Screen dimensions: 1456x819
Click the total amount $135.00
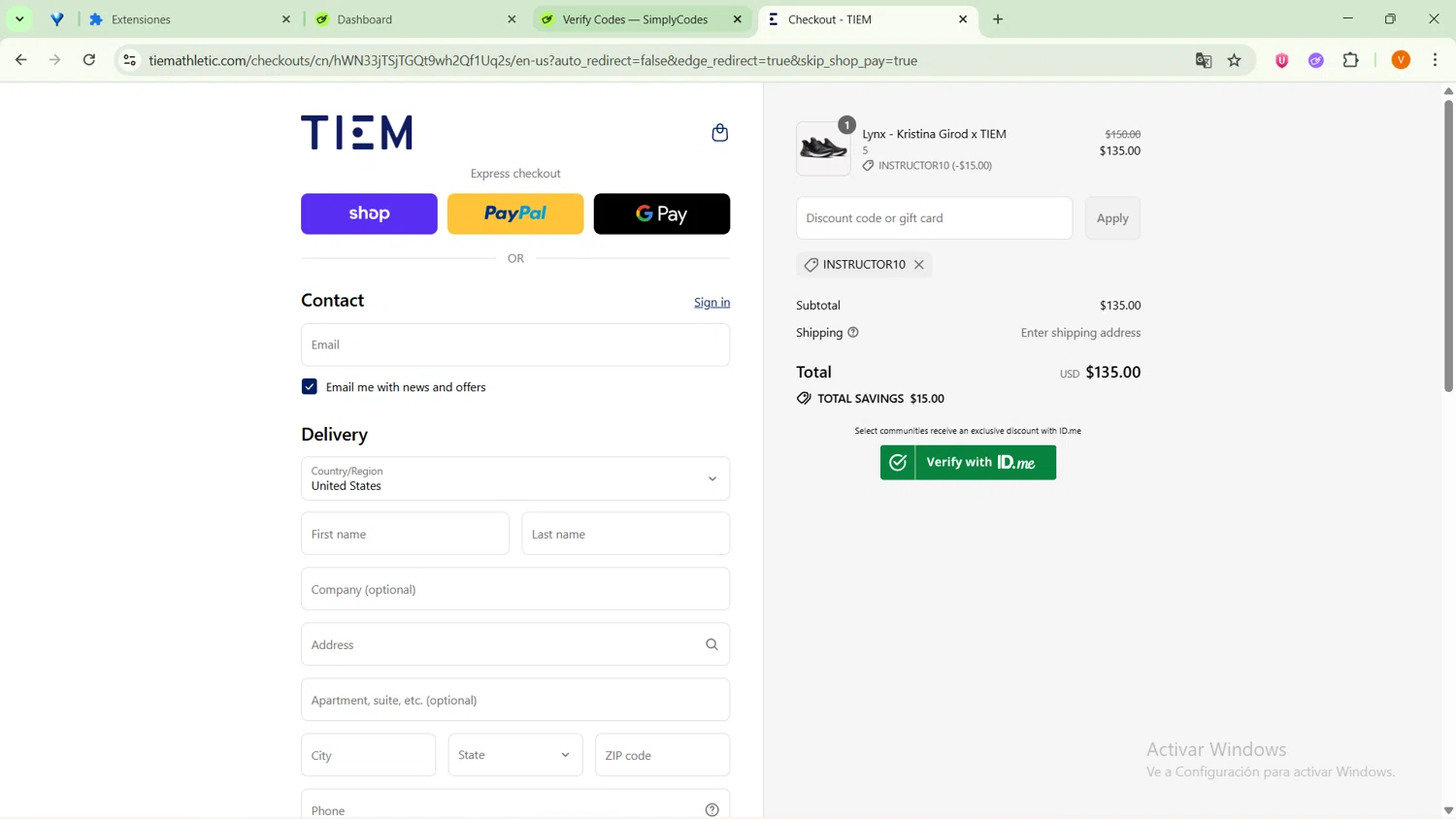click(1112, 373)
